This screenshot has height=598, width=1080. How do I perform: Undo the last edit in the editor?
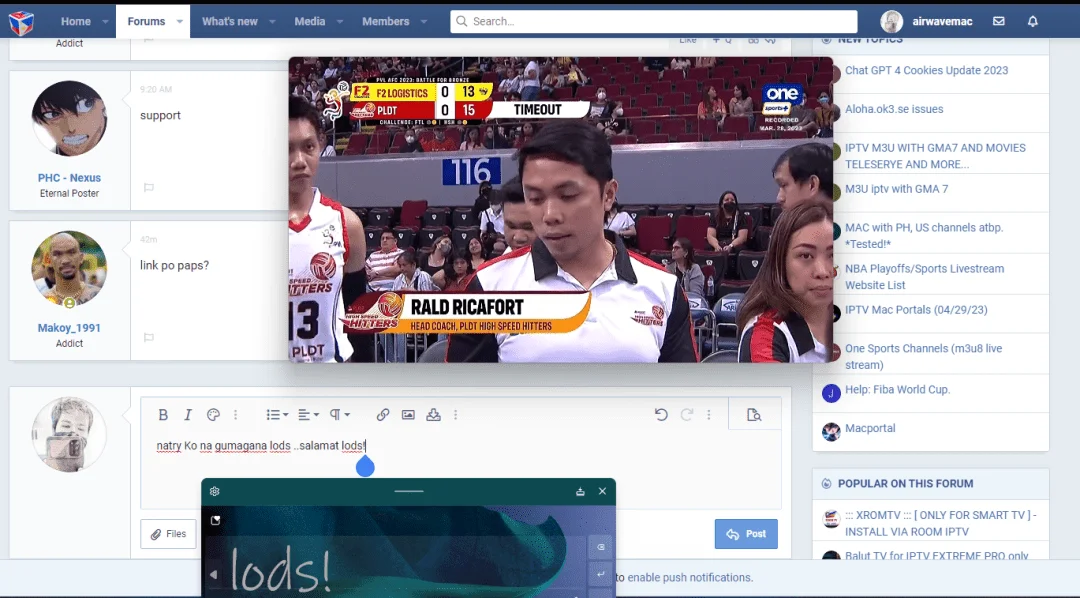coord(661,415)
